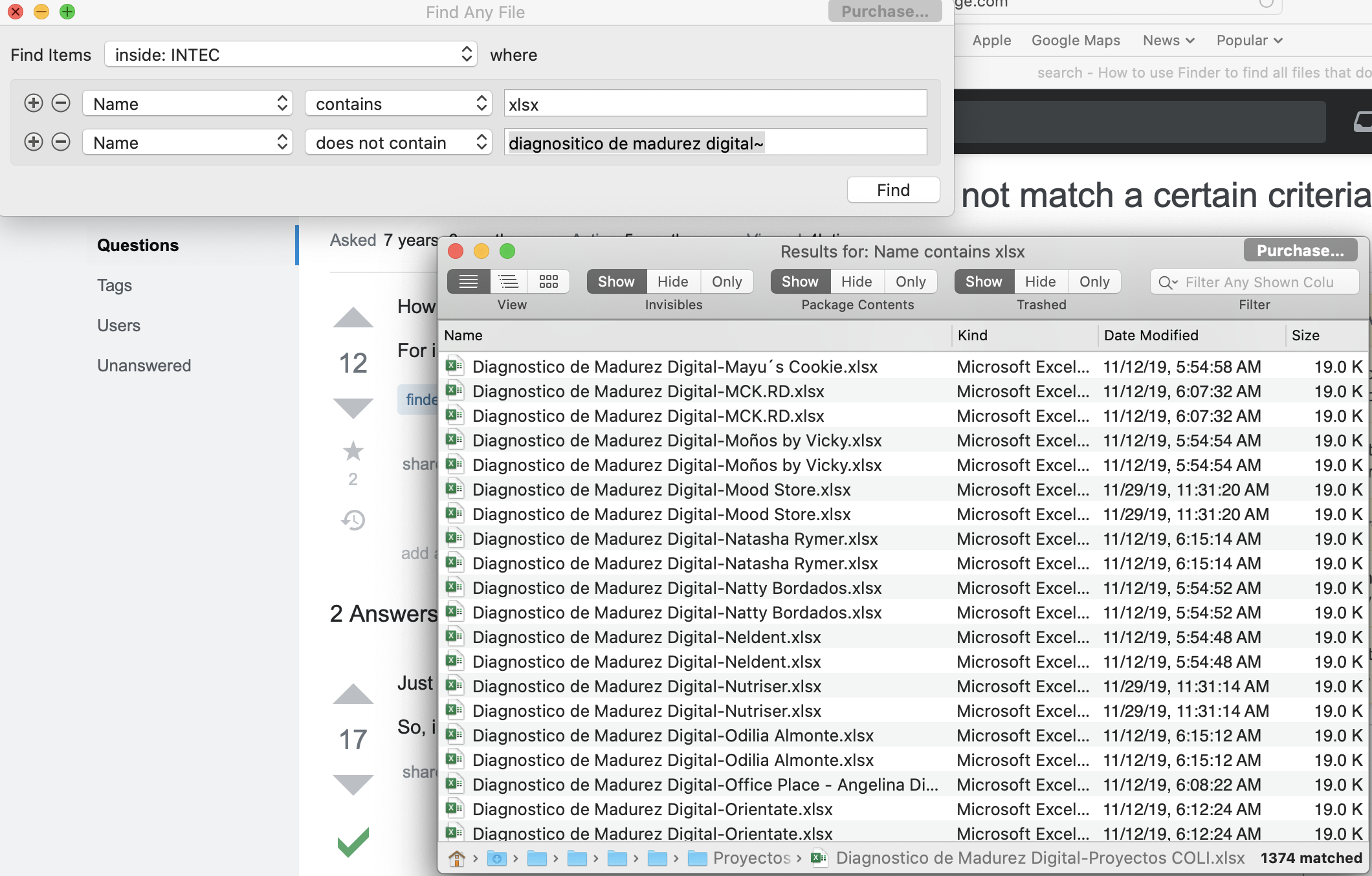This screenshot has height=876, width=1372.
Task: Switch results to flat list view
Action: pos(469,281)
